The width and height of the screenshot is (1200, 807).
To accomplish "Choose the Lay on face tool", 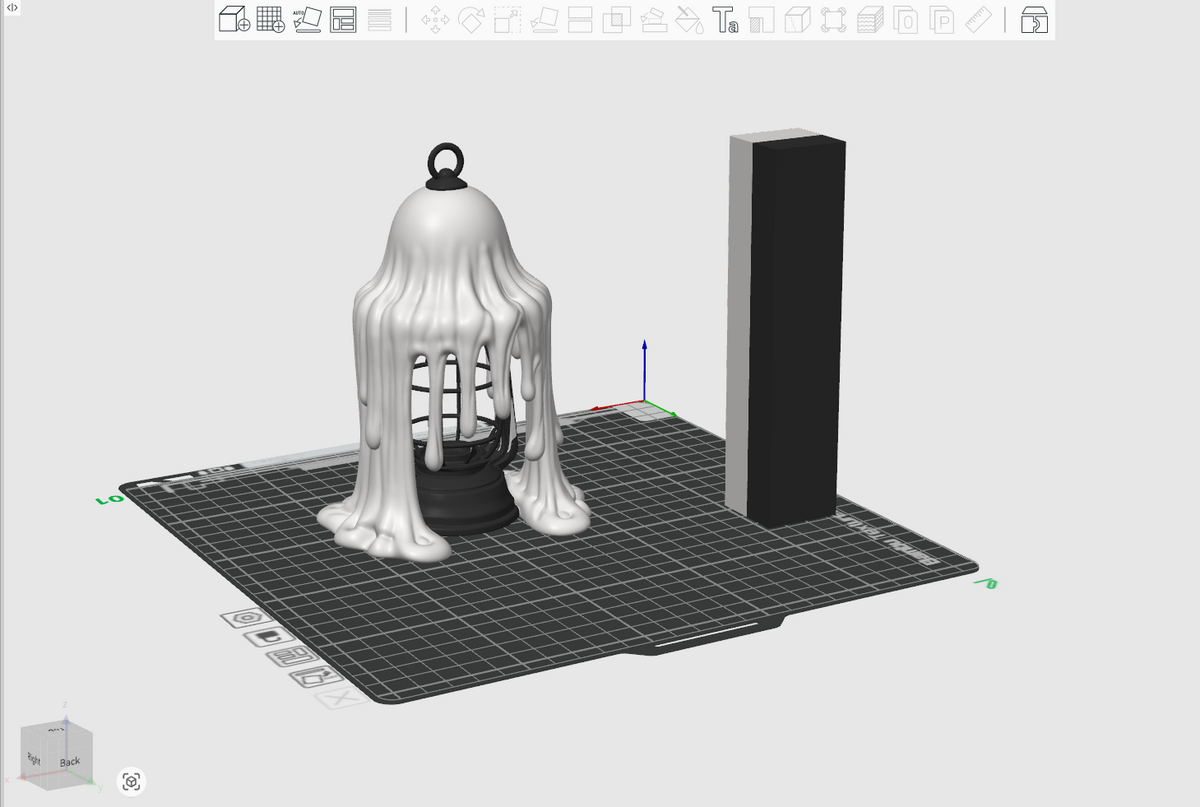I will click(544, 19).
